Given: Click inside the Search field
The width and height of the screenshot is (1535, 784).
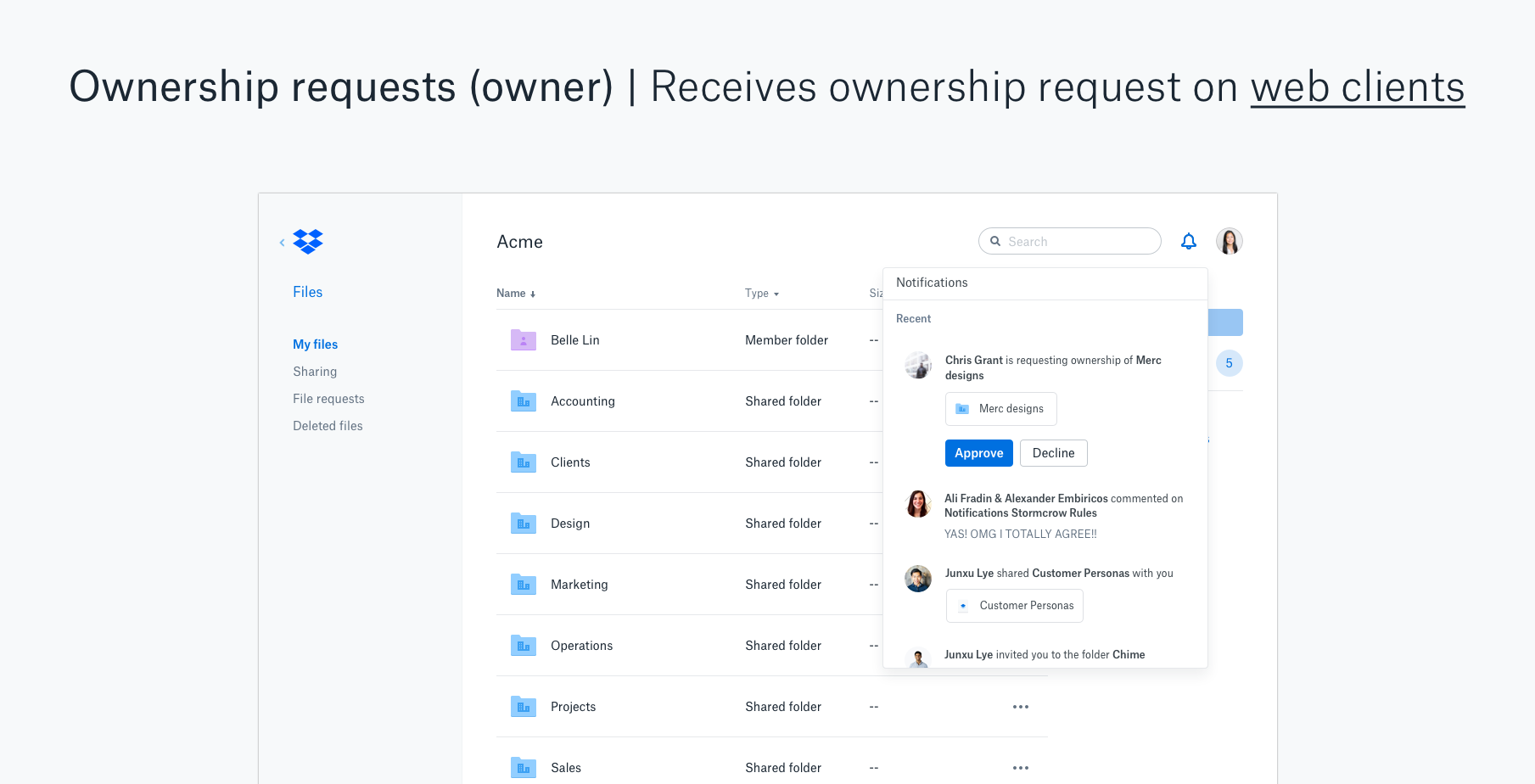Looking at the screenshot, I should click(1069, 241).
